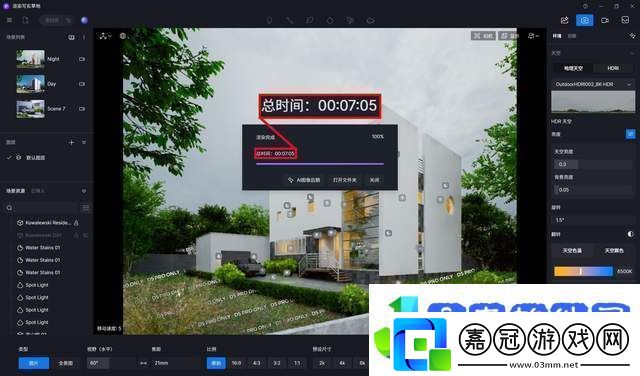Select the 4k preset size
The width and height of the screenshot is (640, 376).
point(342,363)
